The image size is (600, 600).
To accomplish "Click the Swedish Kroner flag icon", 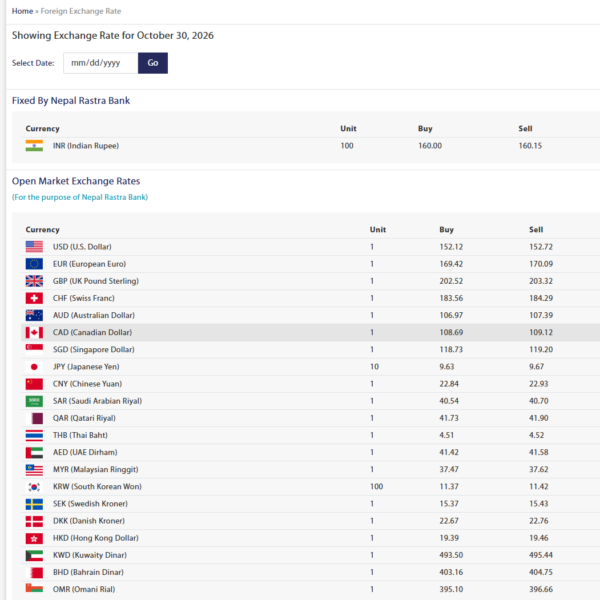I will 34,504.
